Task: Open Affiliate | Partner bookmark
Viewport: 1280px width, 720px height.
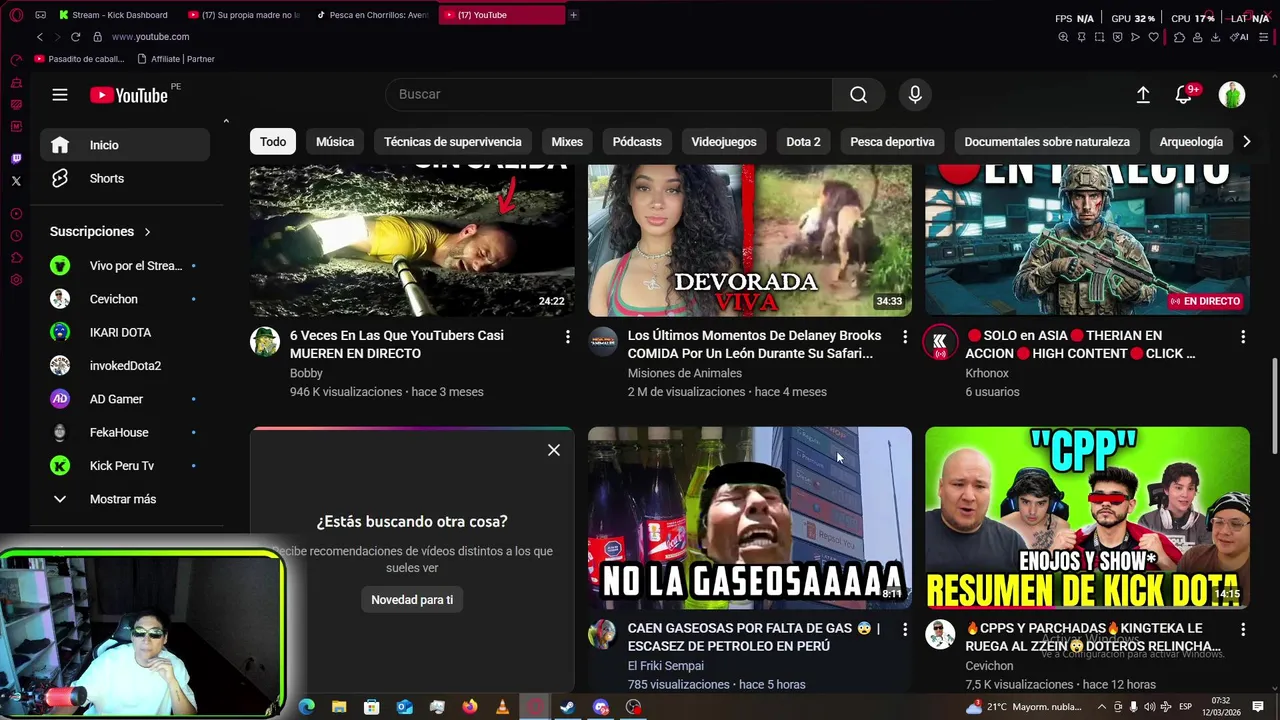Action: pyautogui.click(x=176, y=59)
